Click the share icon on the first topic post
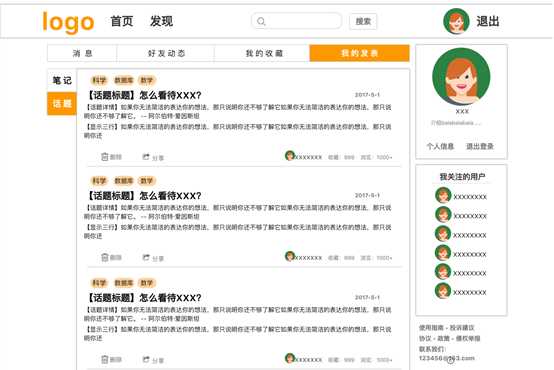Viewport: 554px width, 370px height. coord(146,157)
